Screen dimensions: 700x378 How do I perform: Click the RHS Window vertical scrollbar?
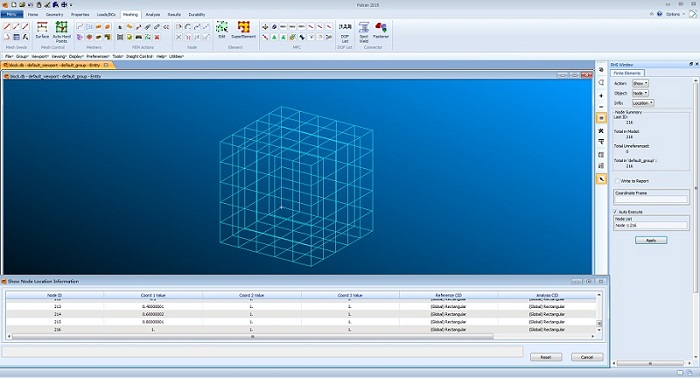pos(696,187)
